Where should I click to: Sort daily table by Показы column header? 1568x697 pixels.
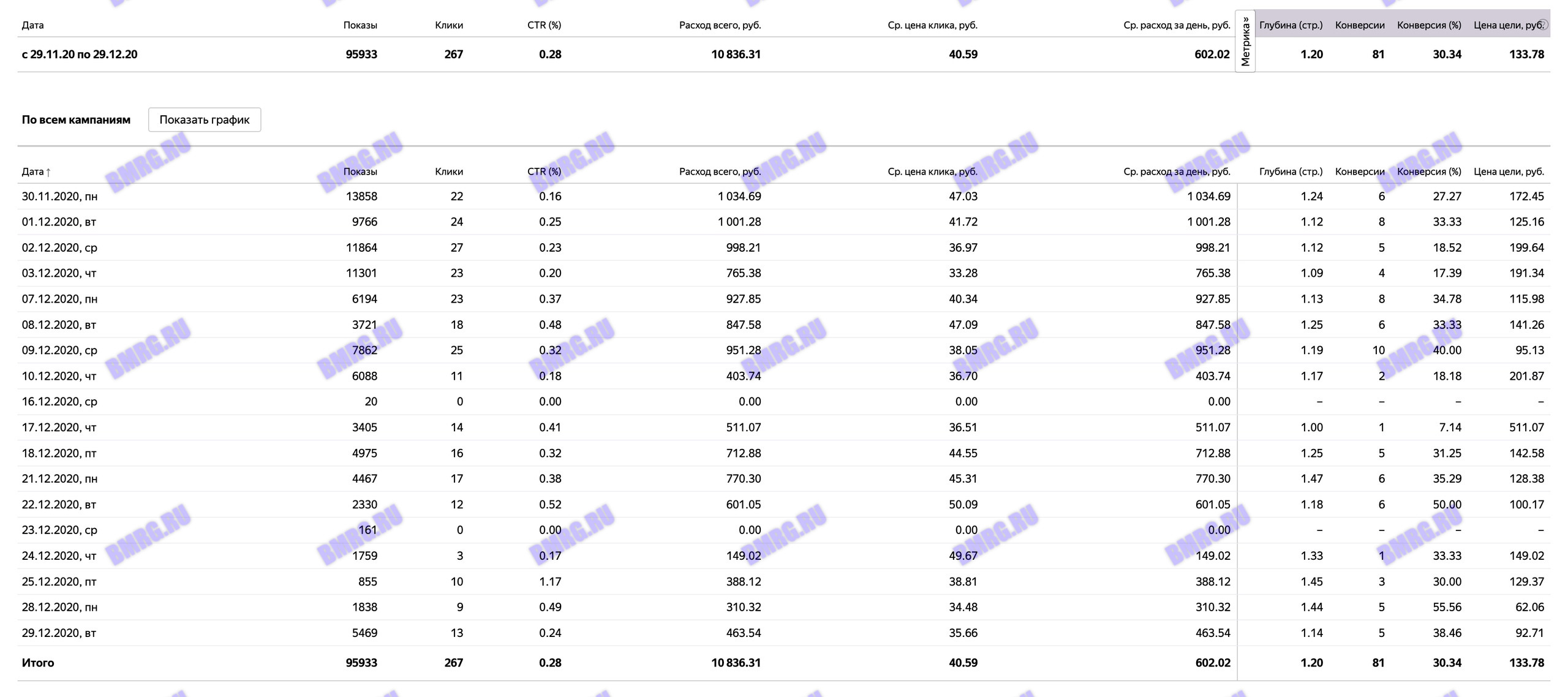coord(360,171)
